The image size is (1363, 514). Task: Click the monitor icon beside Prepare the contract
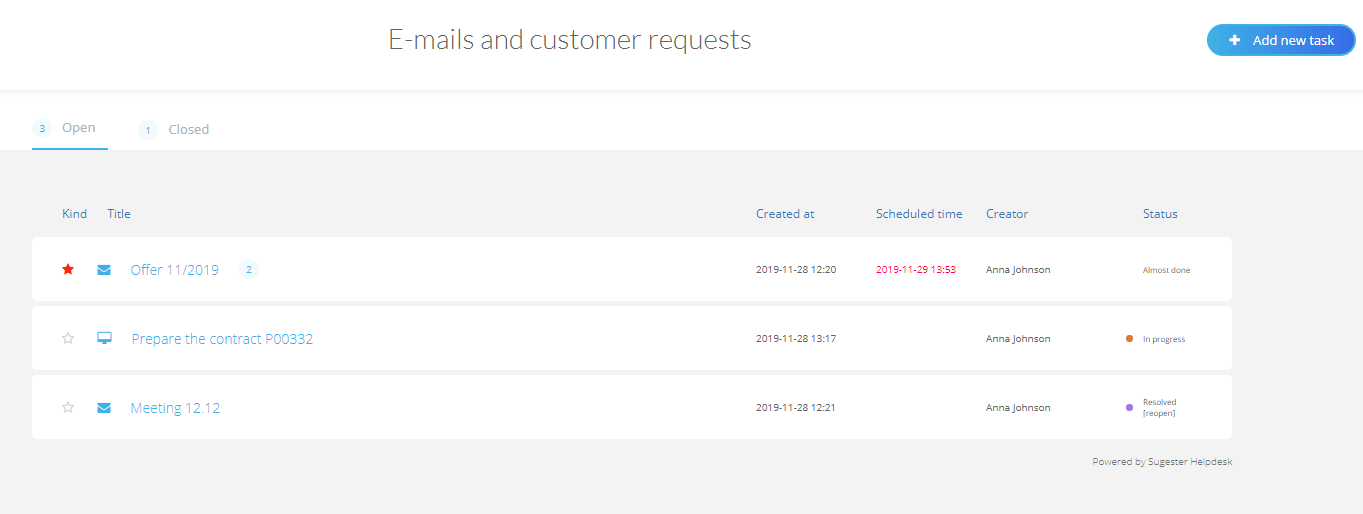point(104,339)
